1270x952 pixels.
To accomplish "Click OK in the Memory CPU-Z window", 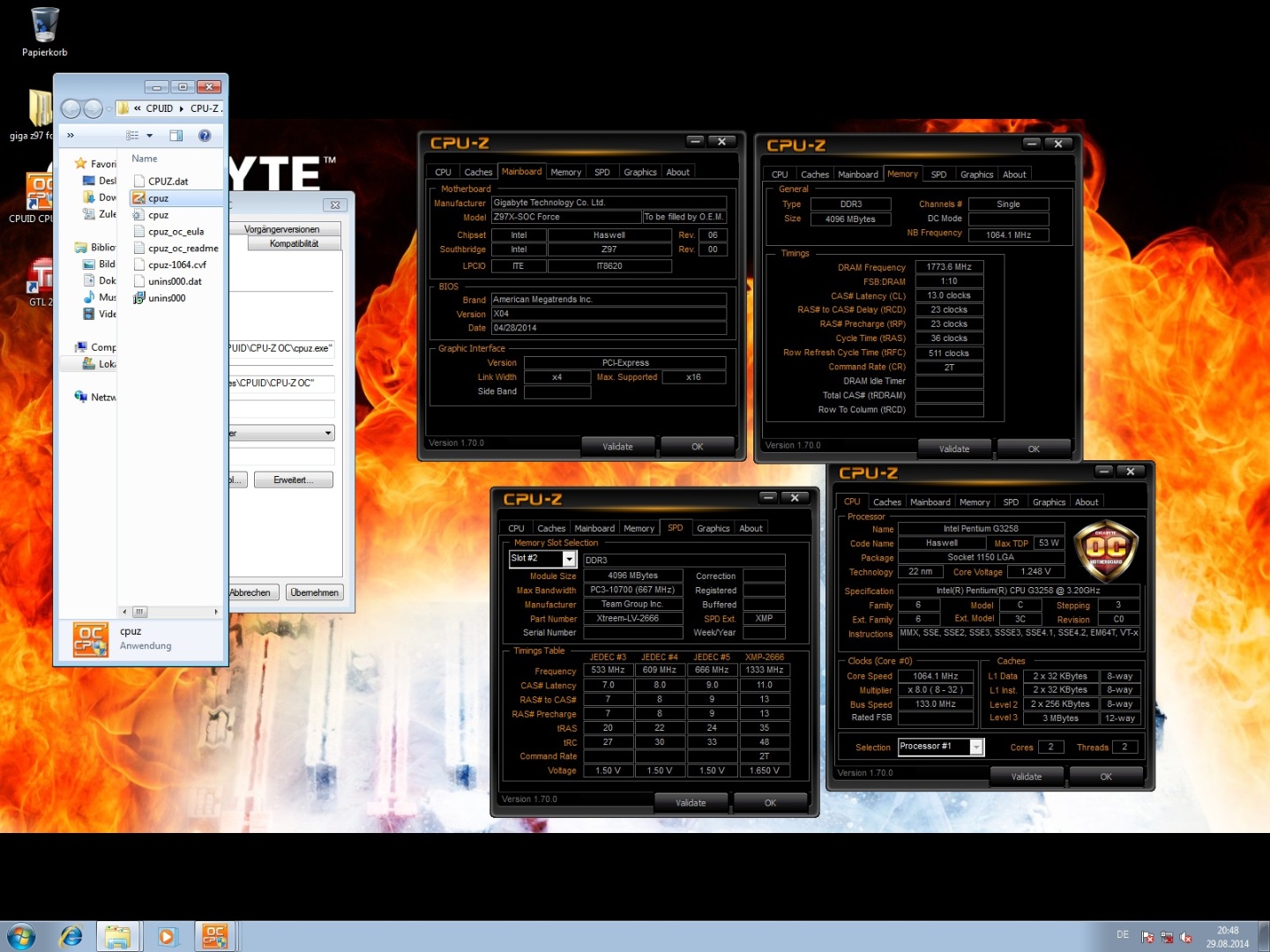I will click(1034, 449).
